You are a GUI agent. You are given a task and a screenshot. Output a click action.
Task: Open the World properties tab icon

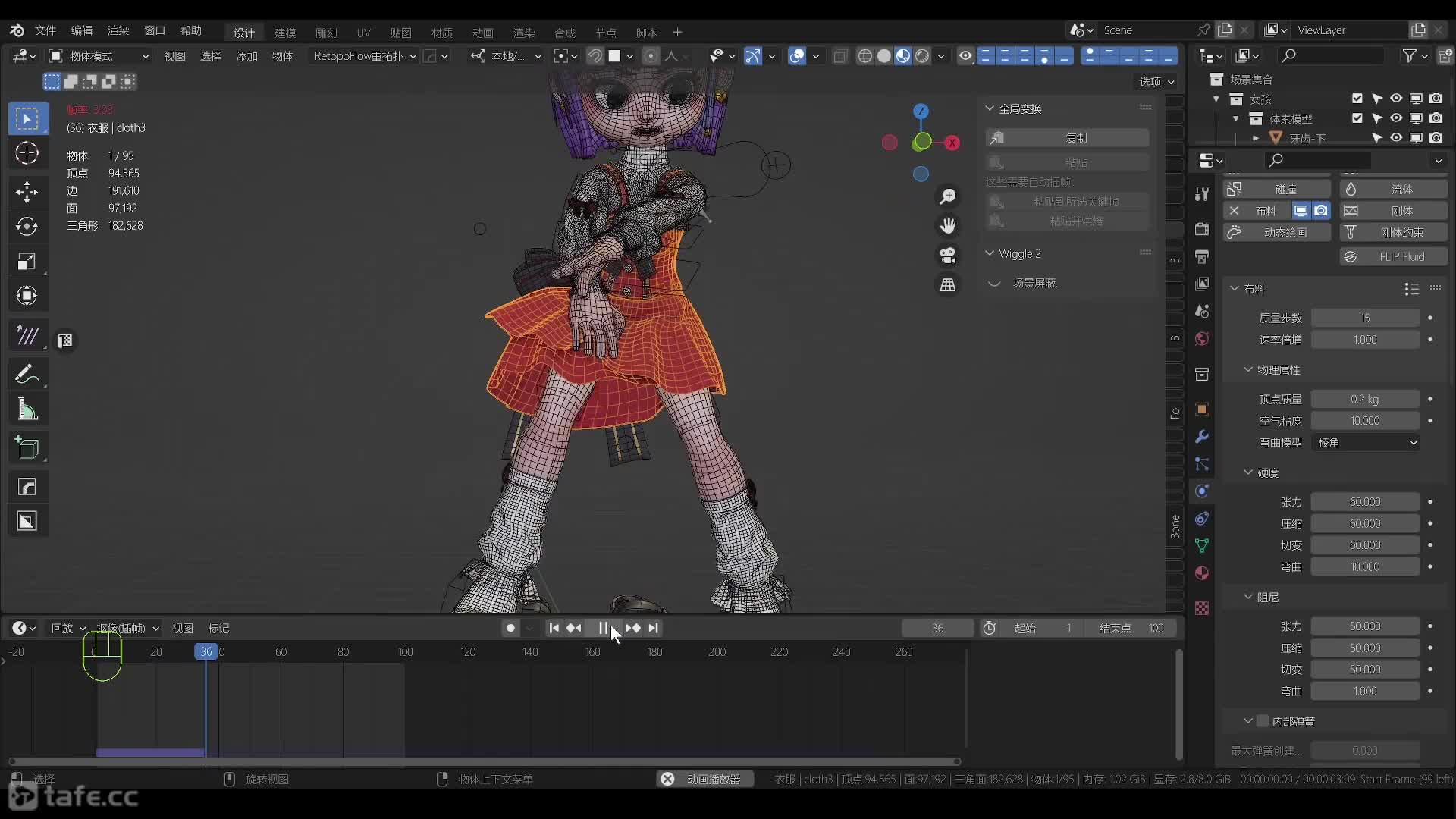coord(1202,338)
